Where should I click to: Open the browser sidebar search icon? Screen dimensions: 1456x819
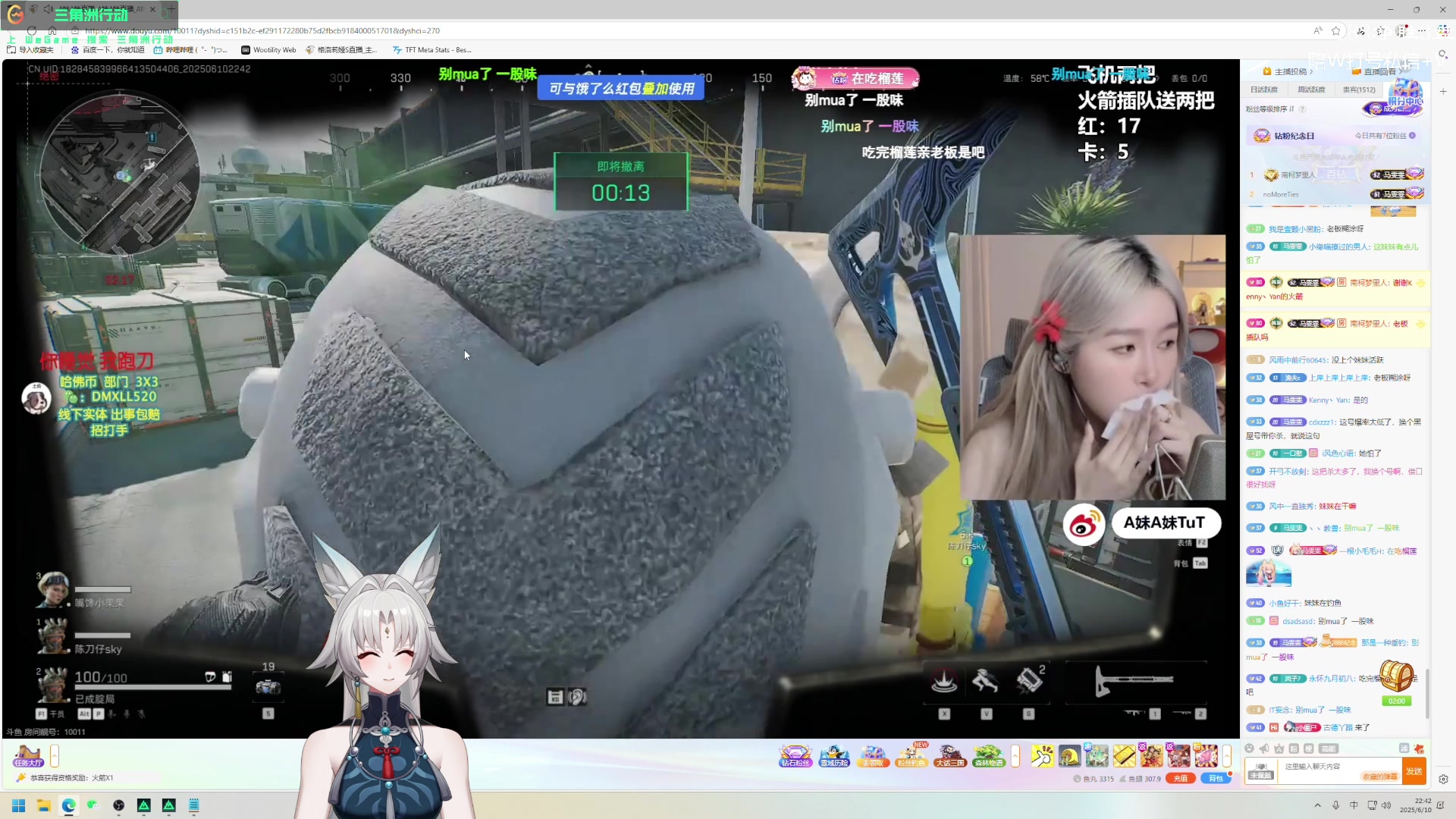(x=1443, y=55)
